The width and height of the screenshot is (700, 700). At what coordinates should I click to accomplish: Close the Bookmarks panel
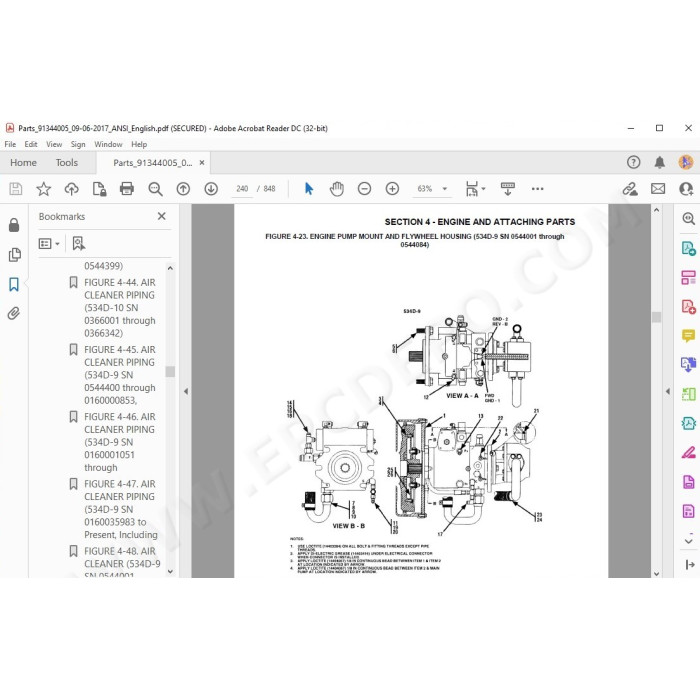(162, 216)
